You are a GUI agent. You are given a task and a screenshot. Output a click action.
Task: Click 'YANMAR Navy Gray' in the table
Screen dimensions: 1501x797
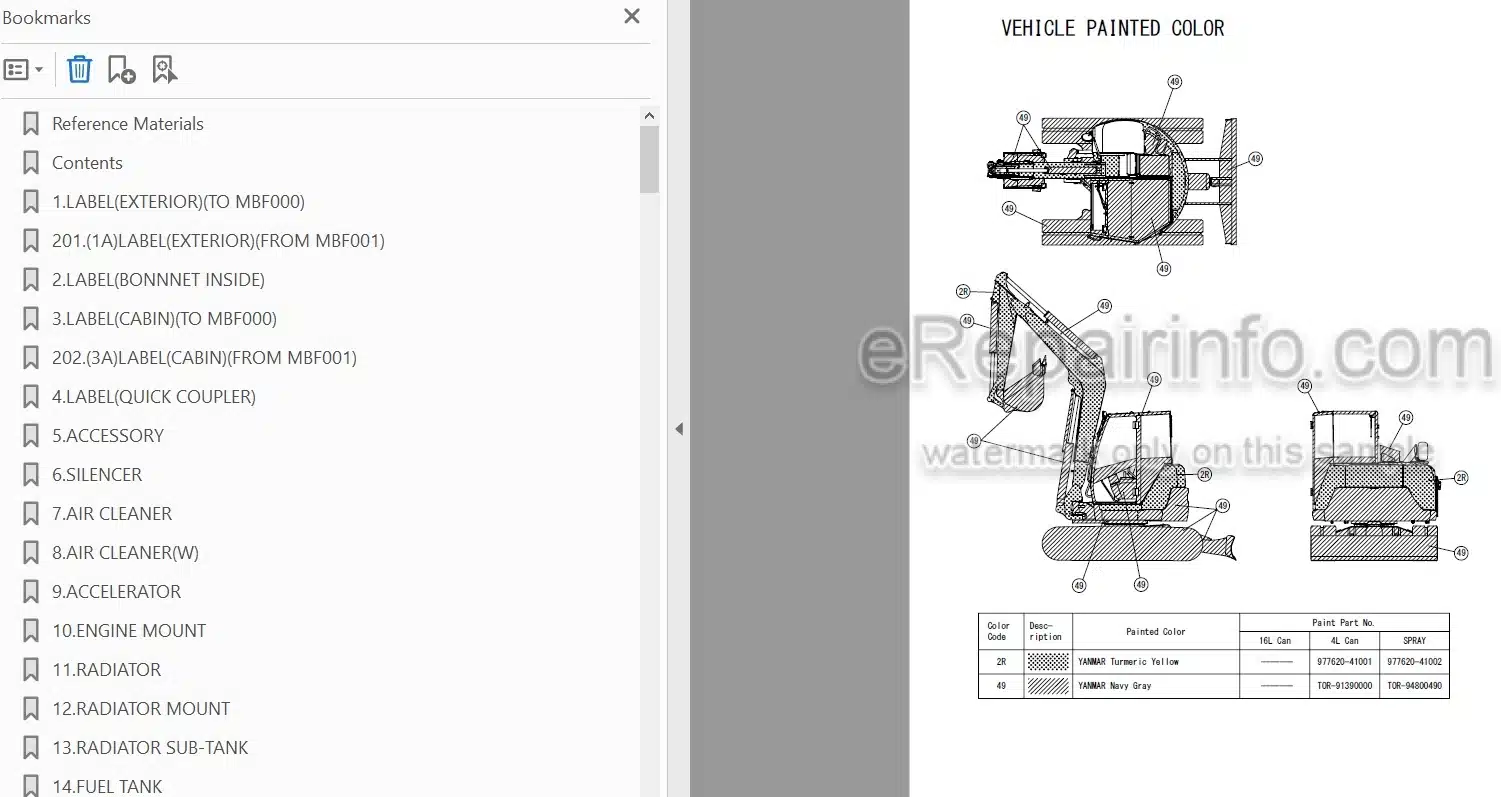click(x=1114, y=686)
